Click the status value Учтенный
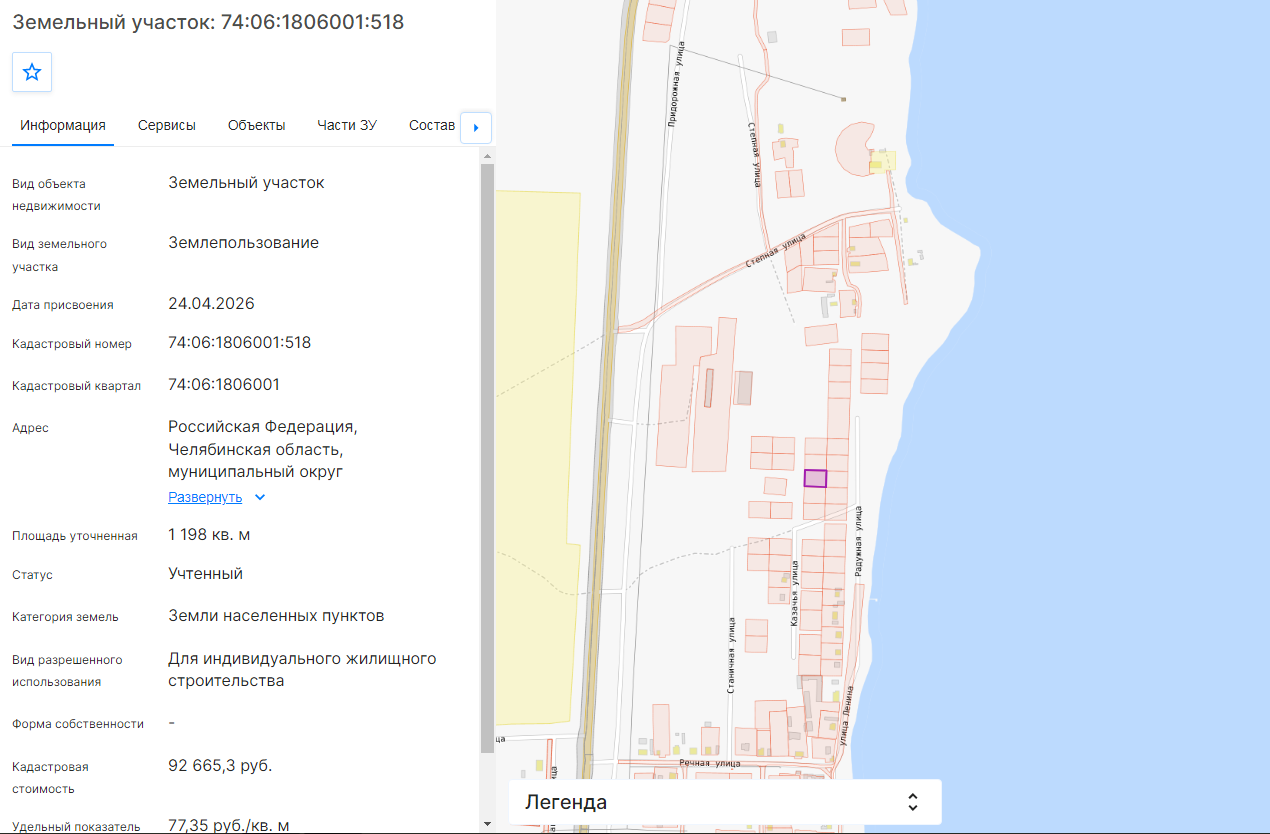The width and height of the screenshot is (1270, 834). coord(206,574)
